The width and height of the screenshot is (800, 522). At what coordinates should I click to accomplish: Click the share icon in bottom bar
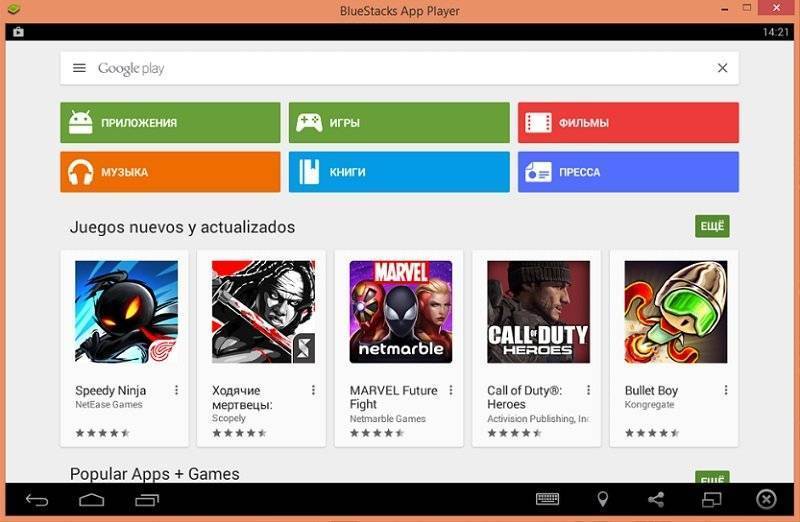656,500
